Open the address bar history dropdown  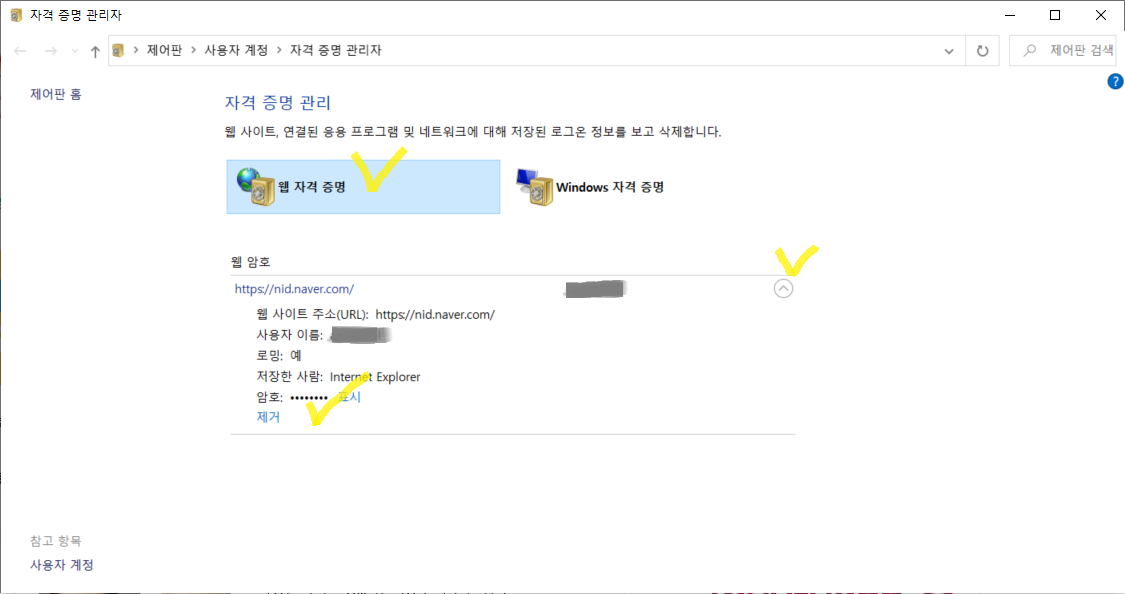tap(949, 51)
